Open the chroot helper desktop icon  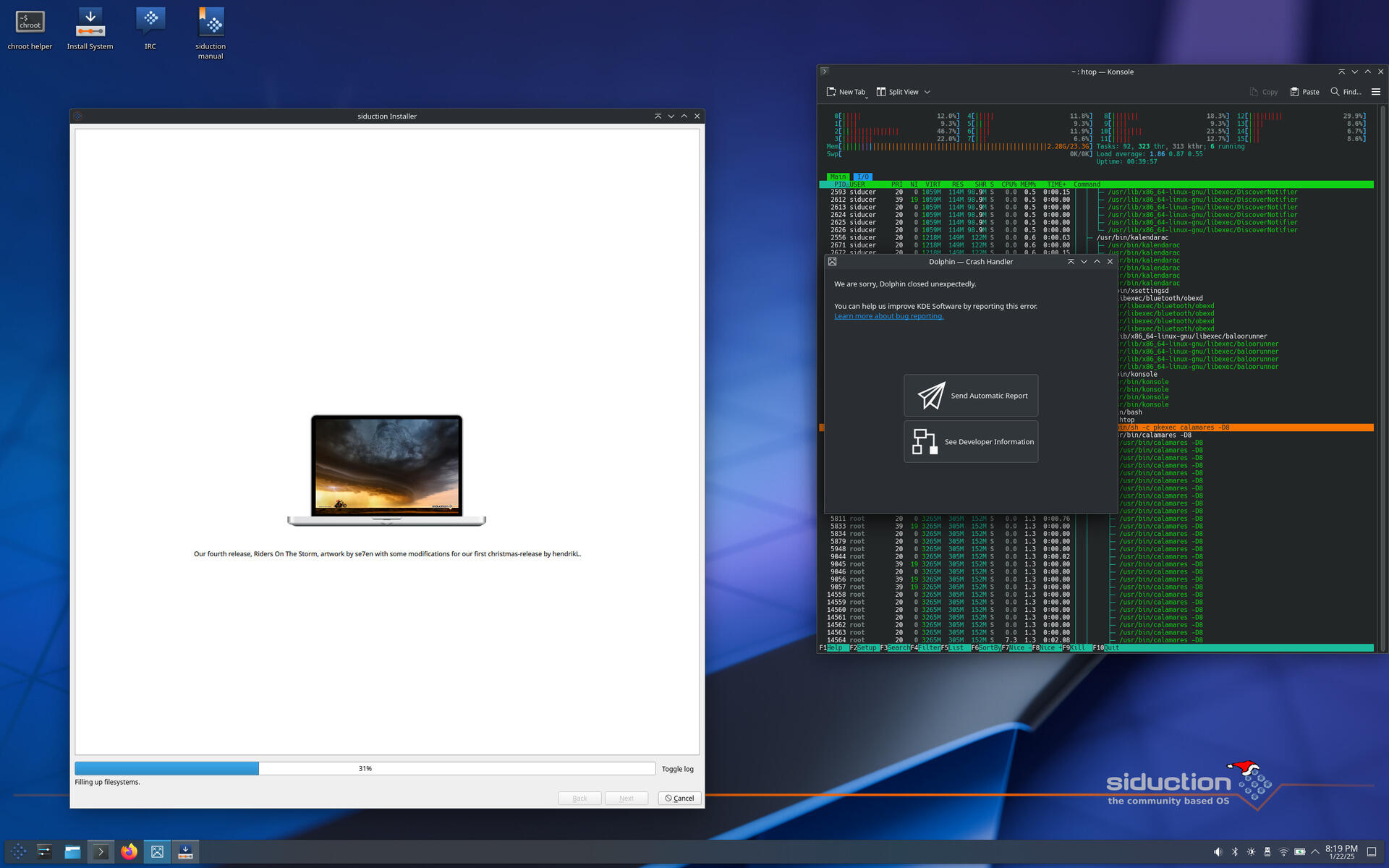pyautogui.click(x=30, y=30)
